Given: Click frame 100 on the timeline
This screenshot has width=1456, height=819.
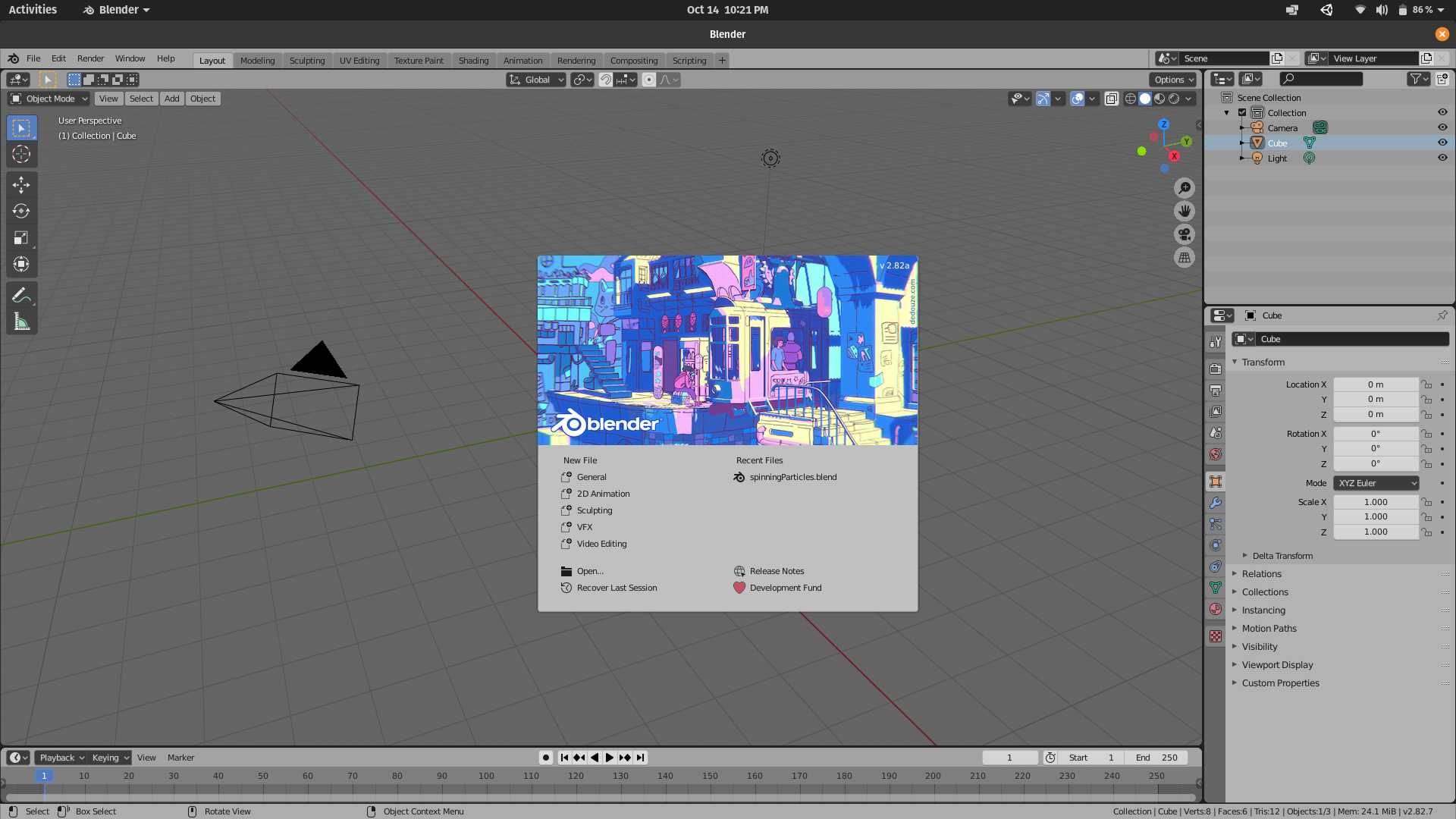Looking at the screenshot, I should [486, 777].
